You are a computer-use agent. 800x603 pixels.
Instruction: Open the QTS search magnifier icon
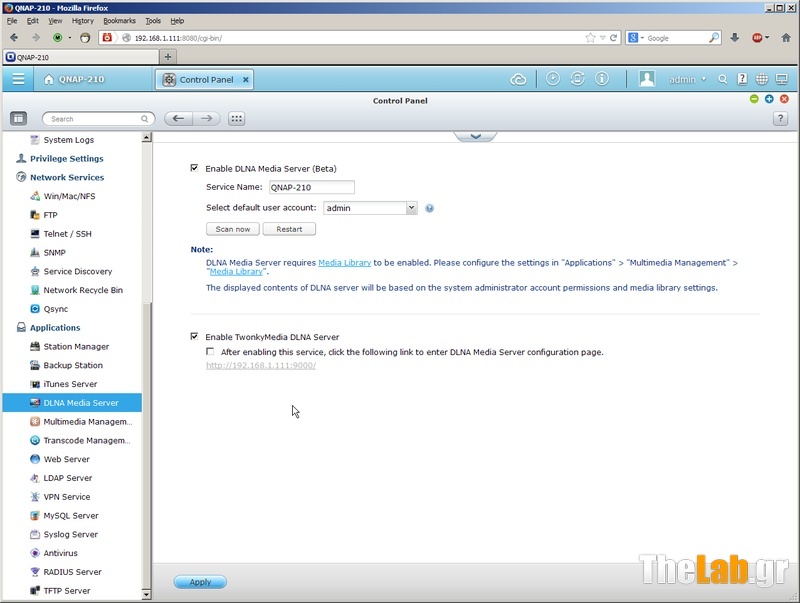(722, 79)
